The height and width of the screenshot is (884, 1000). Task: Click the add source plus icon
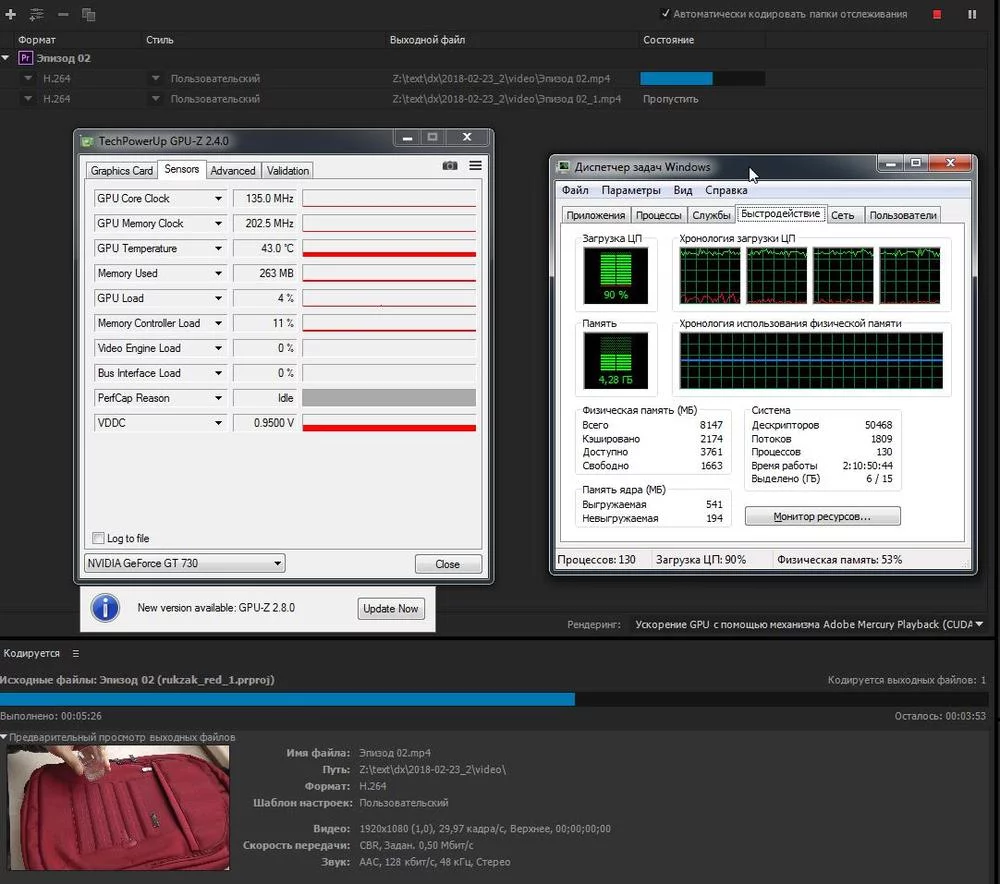11,15
